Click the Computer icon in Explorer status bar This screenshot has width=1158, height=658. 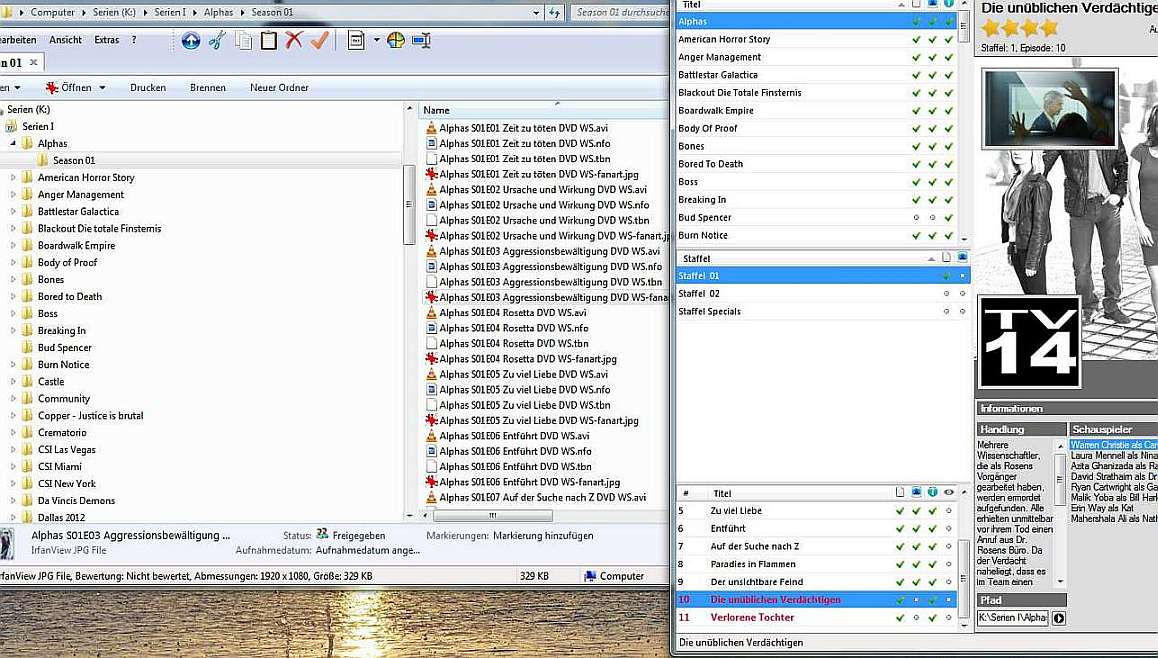589,576
